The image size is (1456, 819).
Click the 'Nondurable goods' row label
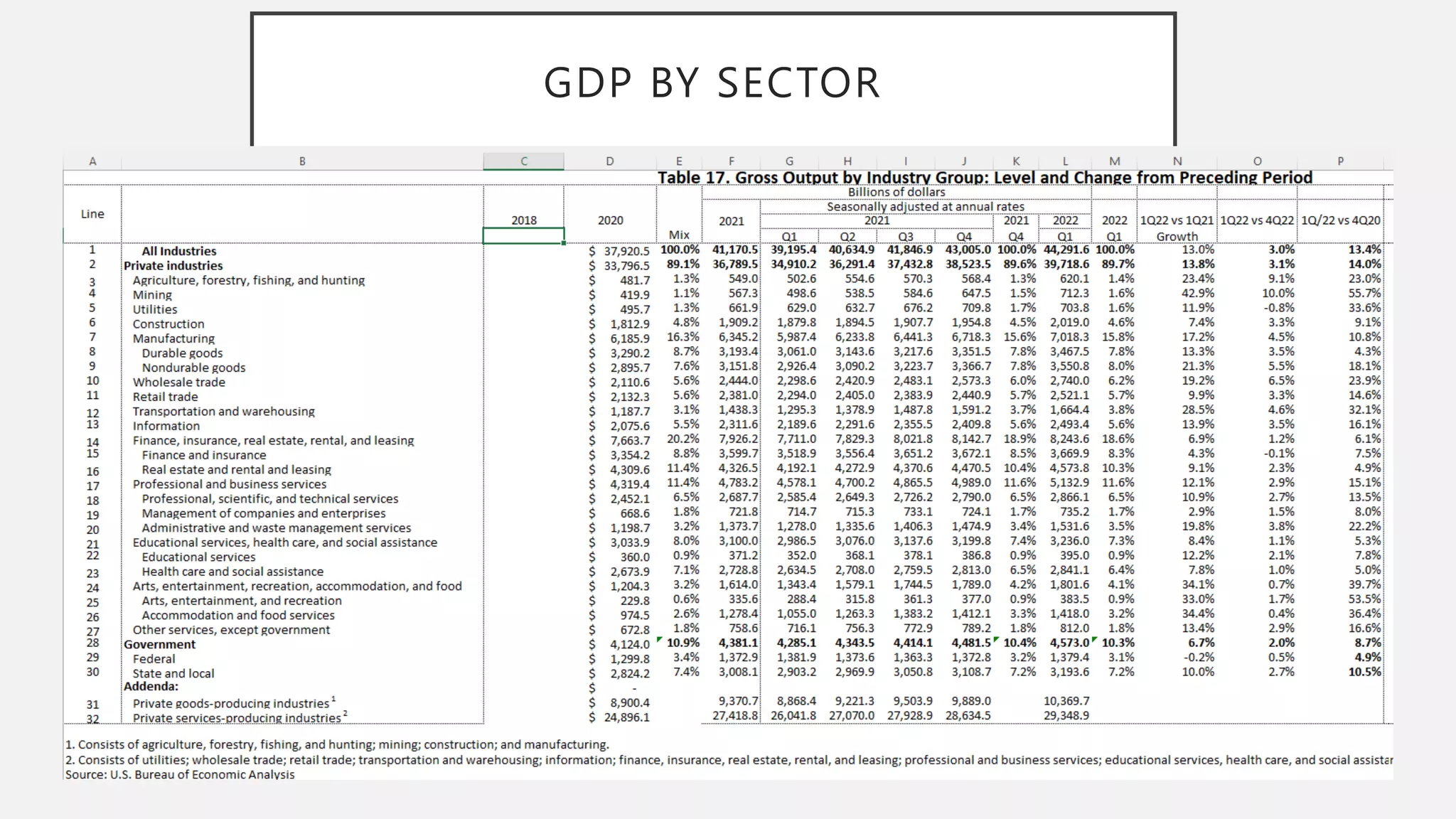[x=193, y=368]
